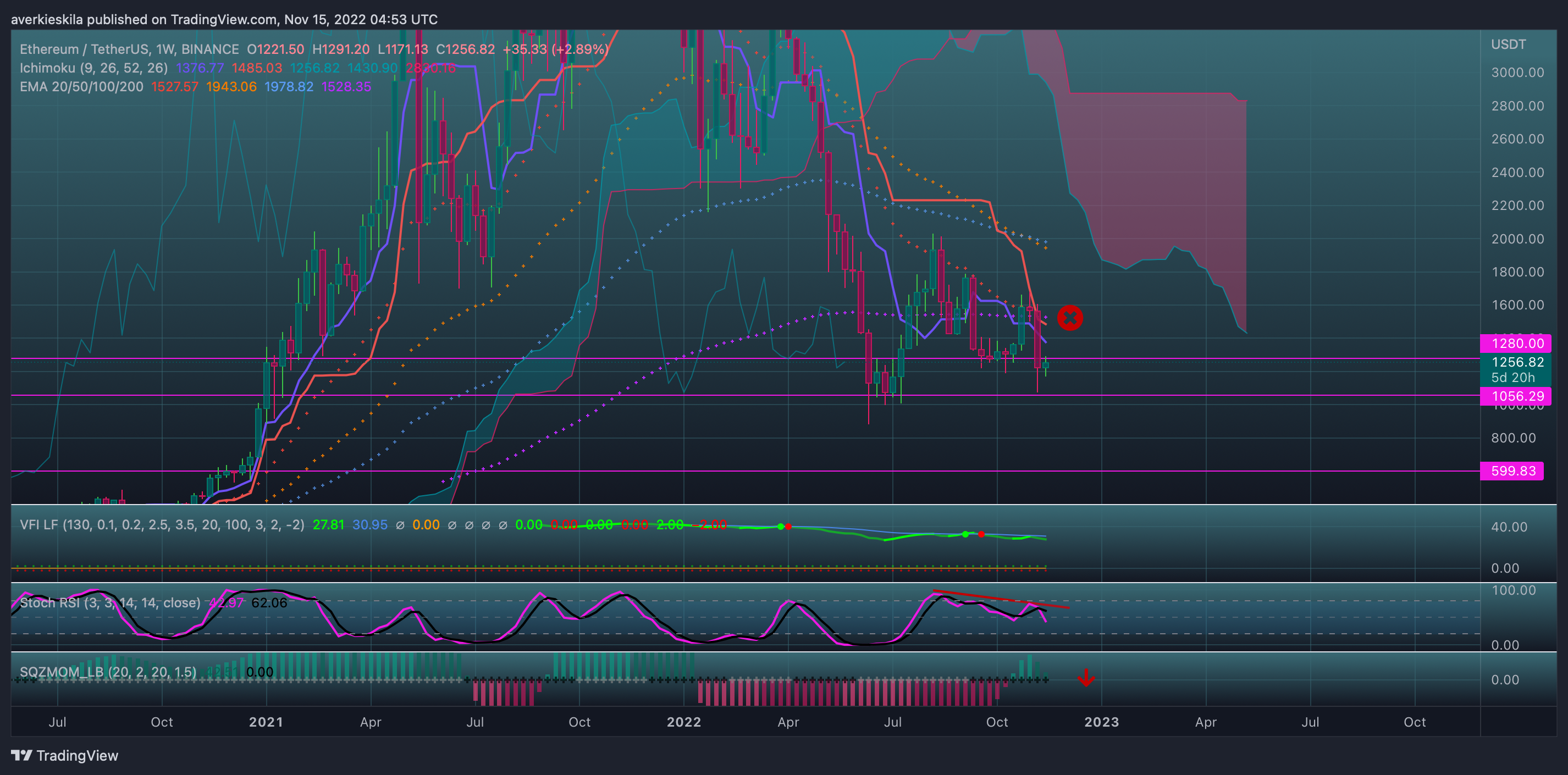1568x775 pixels.
Task: Click the TradingView logo at bottom
Action: coord(64,756)
